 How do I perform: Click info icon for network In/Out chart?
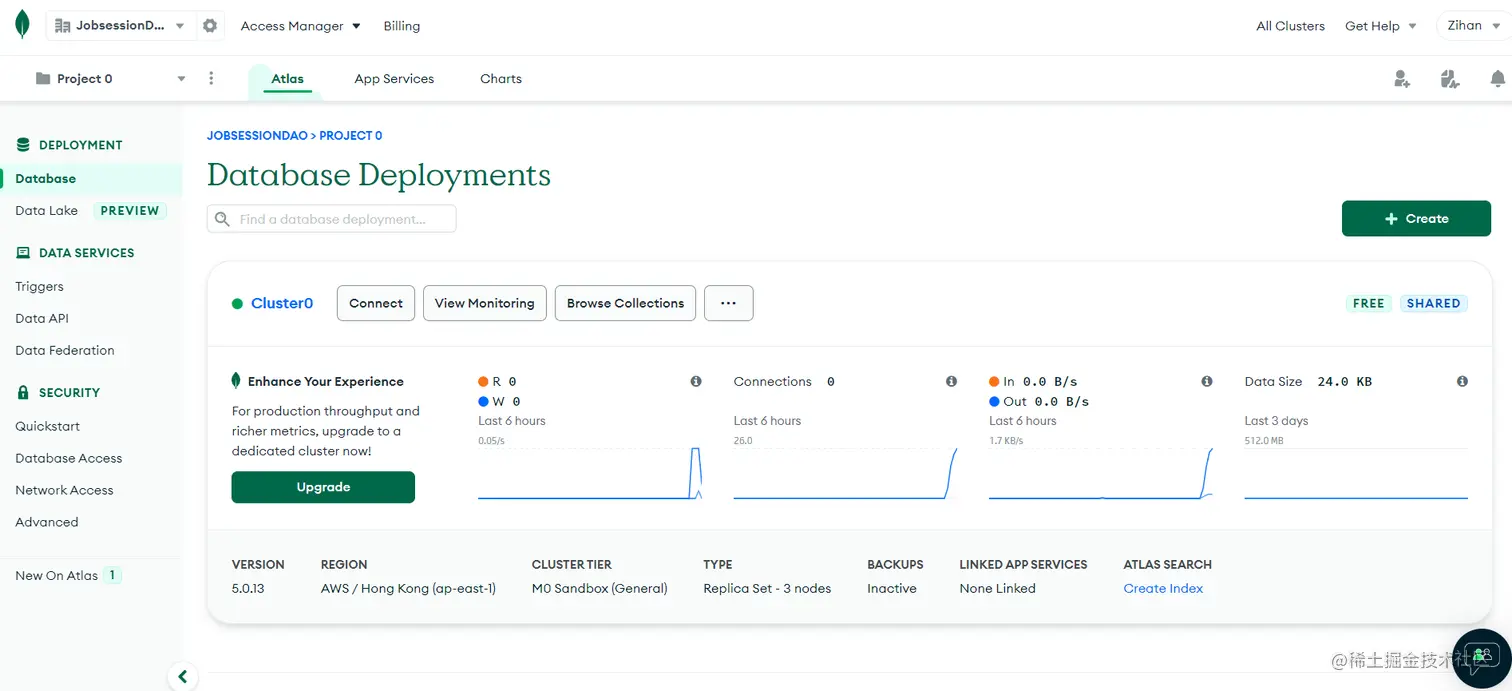pyautogui.click(x=1207, y=382)
